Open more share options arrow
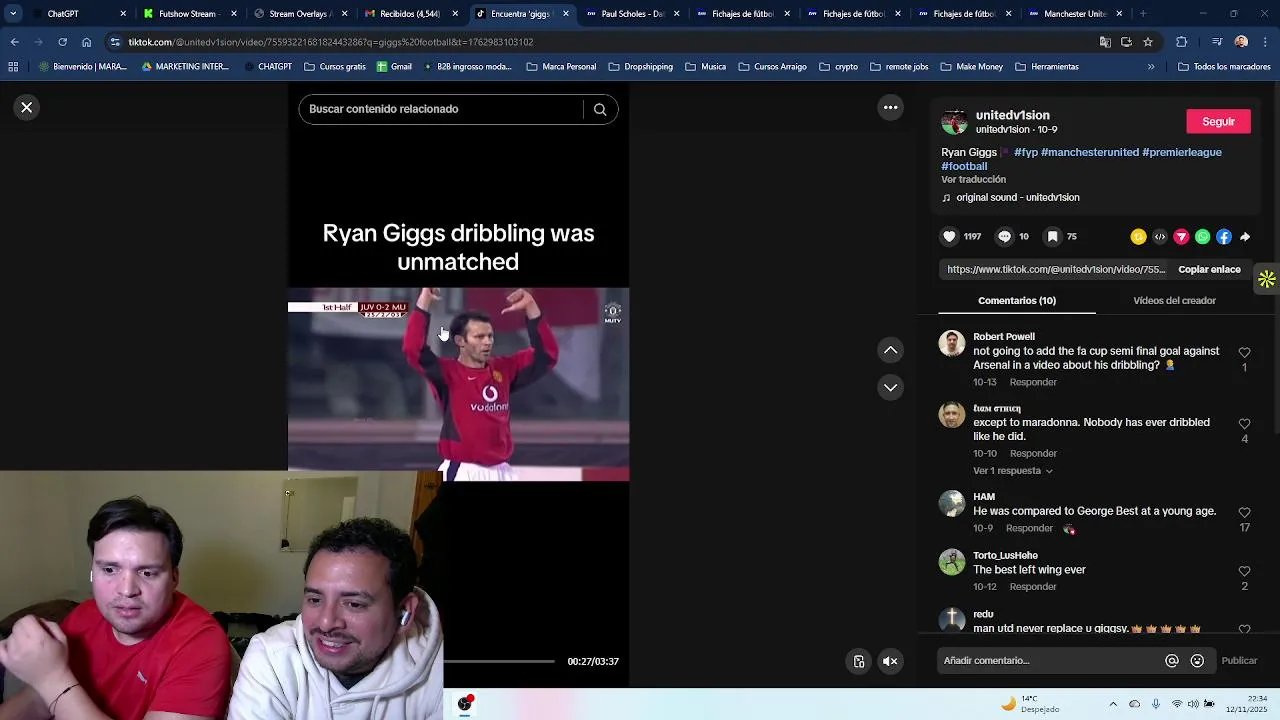 pos(1245,237)
